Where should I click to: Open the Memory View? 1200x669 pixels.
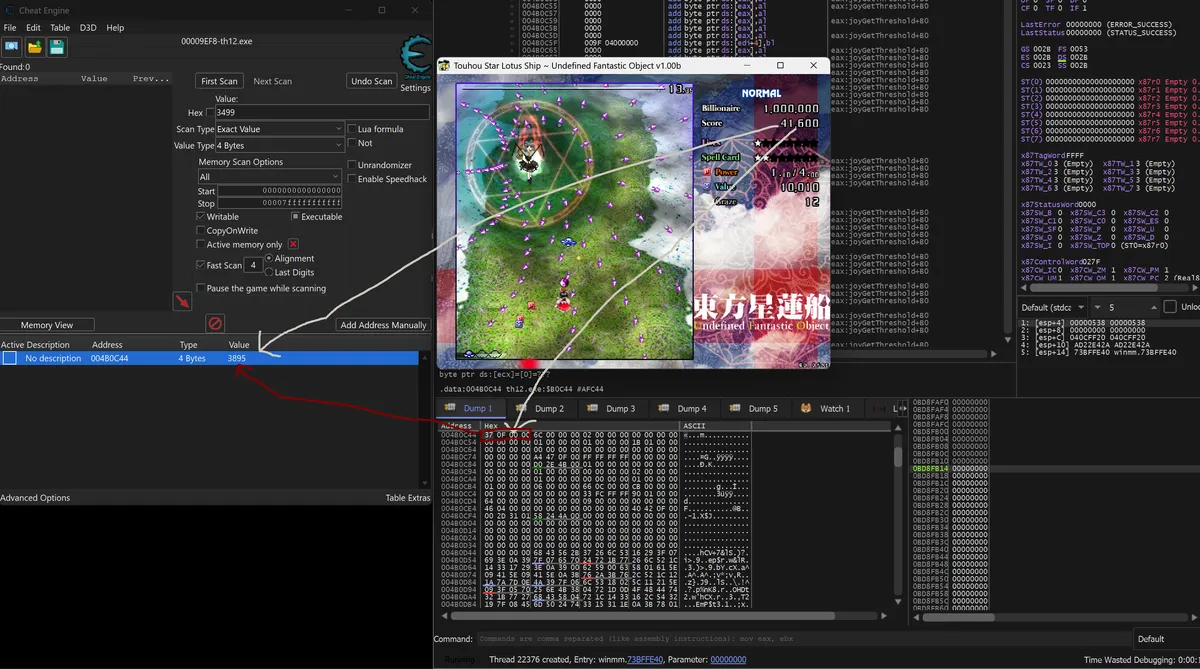(47, 324)
